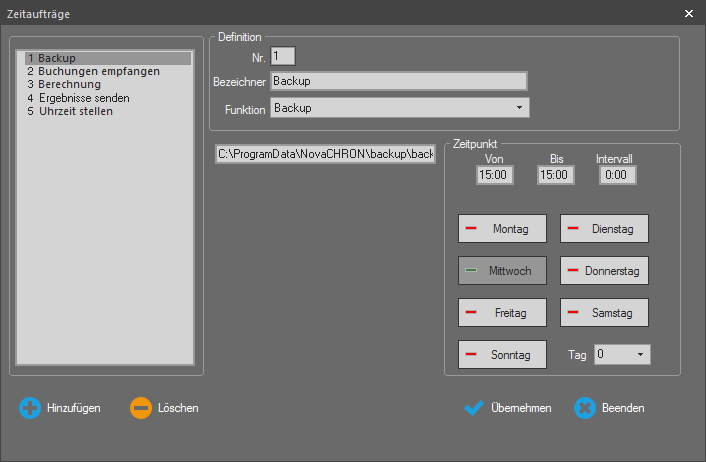The width and height of the screenshot is (706, 462).
Task: Select Uhrzeit stellen list entry
Action: (70, 111)
